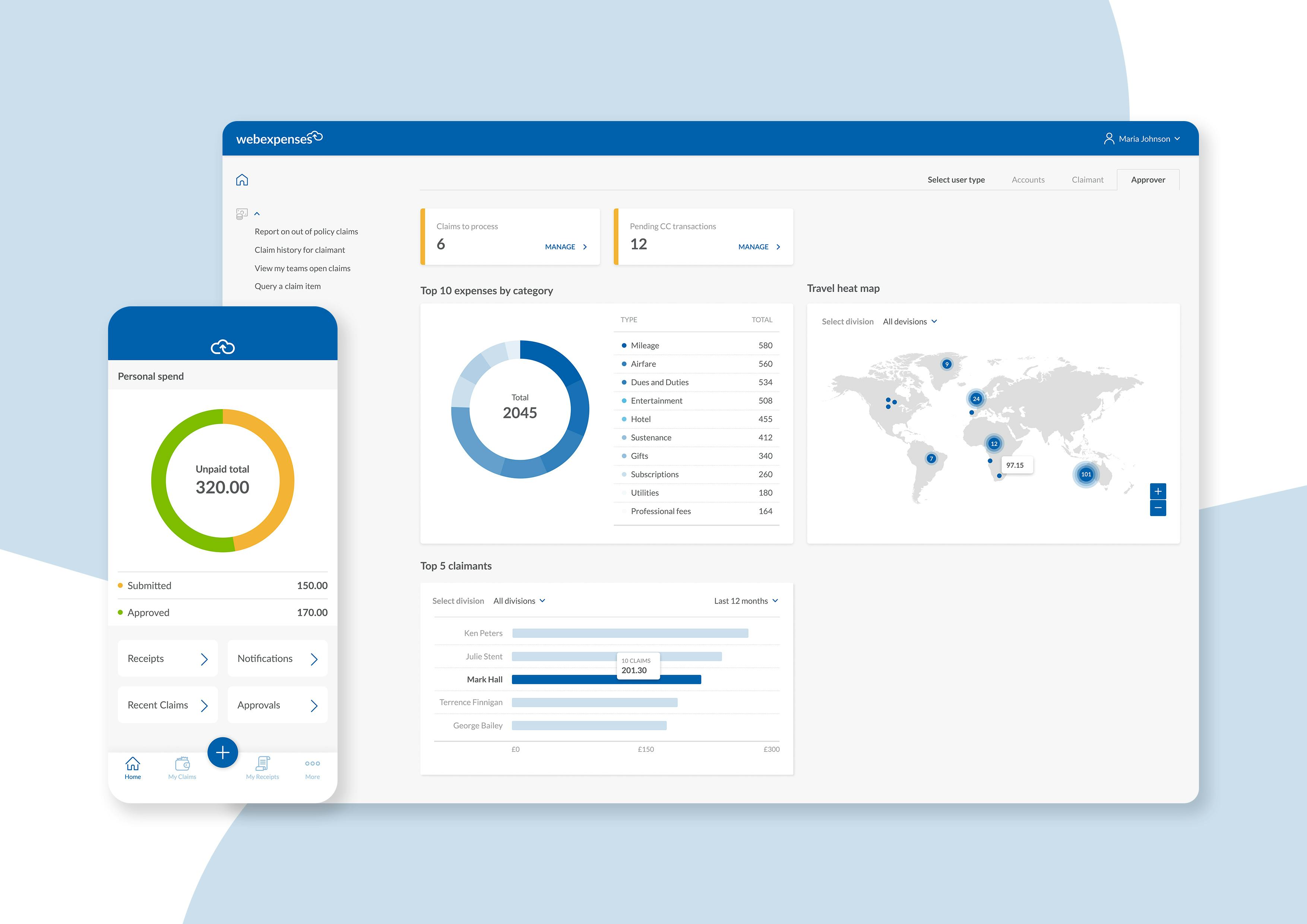Open Approvals on the mobile screen
Screen dimensions: 1307x924
tap(277, 705)
